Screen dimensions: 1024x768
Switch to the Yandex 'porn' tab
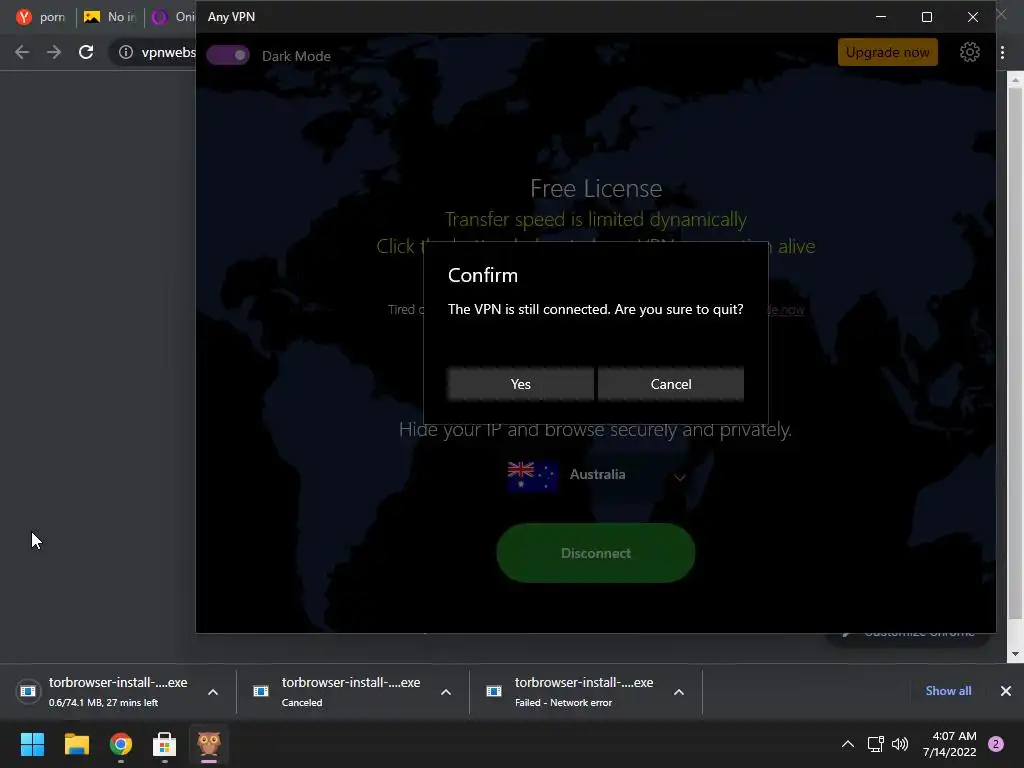tap(40, 17)
